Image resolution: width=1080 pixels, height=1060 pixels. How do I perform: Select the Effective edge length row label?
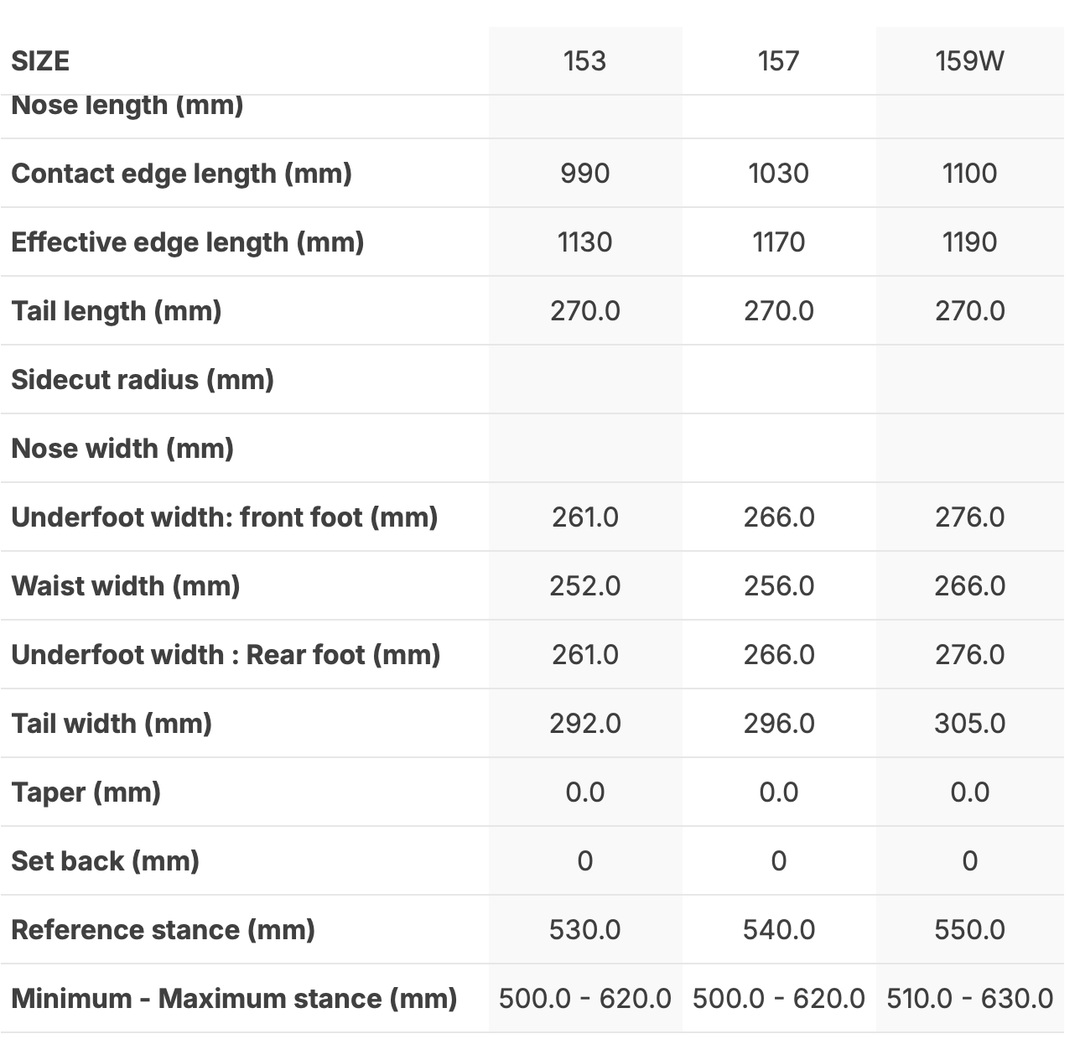click(x=187, y=242)
